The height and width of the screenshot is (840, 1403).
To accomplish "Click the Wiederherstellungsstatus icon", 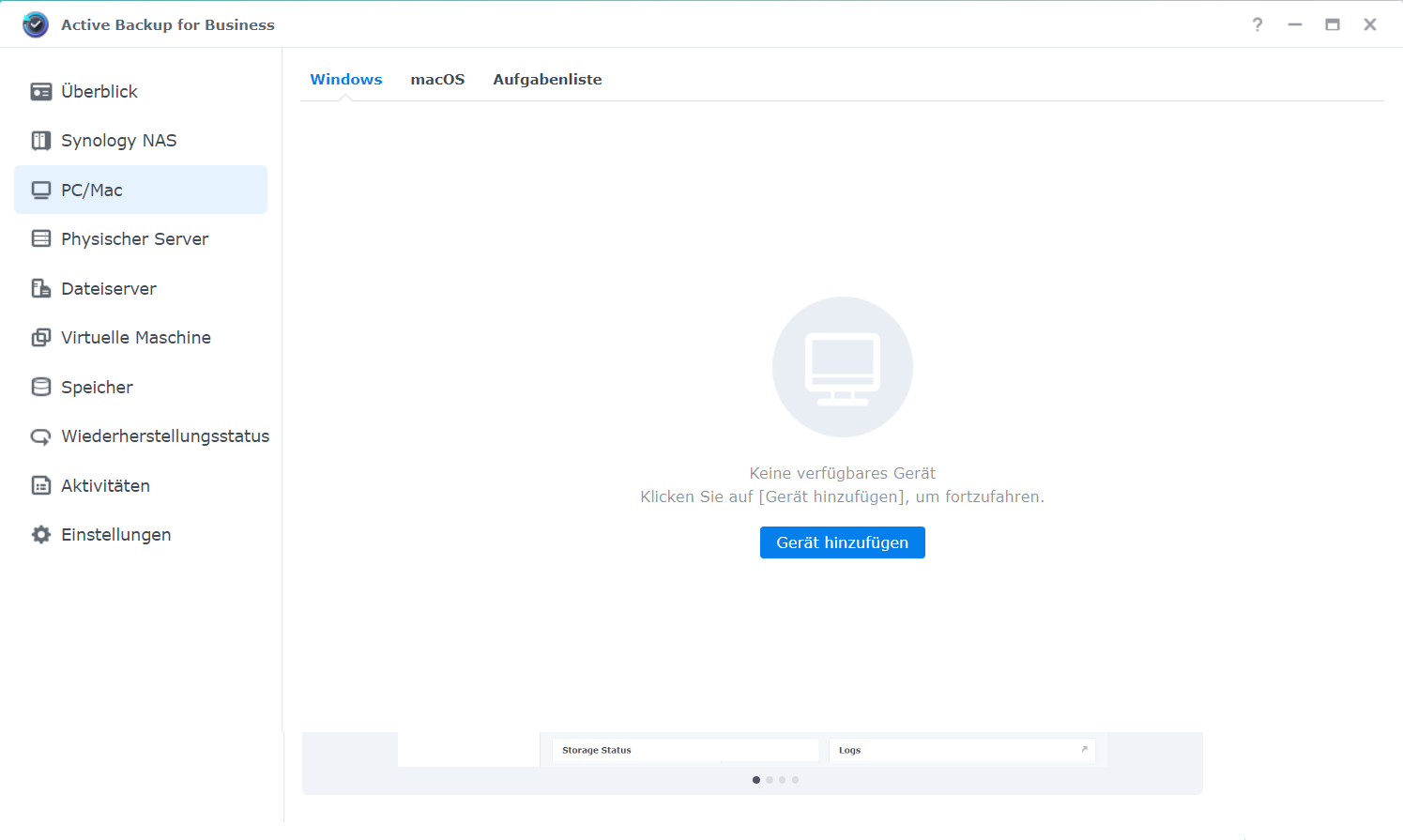I will tap(41, 436).
